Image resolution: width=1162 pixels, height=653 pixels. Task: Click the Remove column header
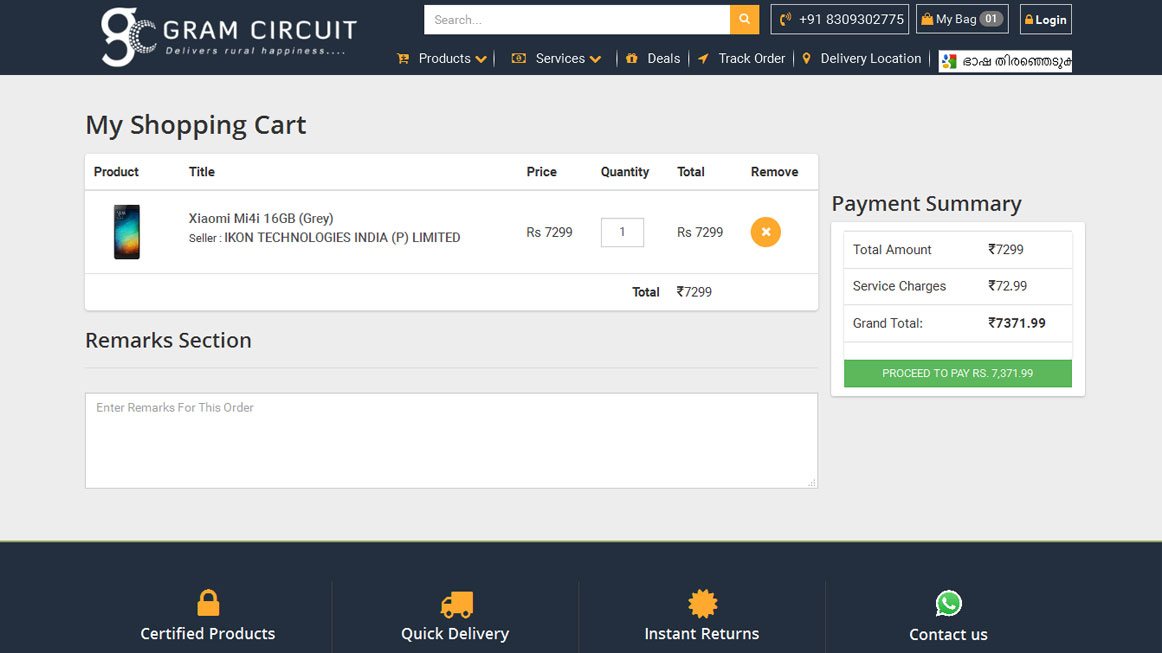(x=774, y=172)
